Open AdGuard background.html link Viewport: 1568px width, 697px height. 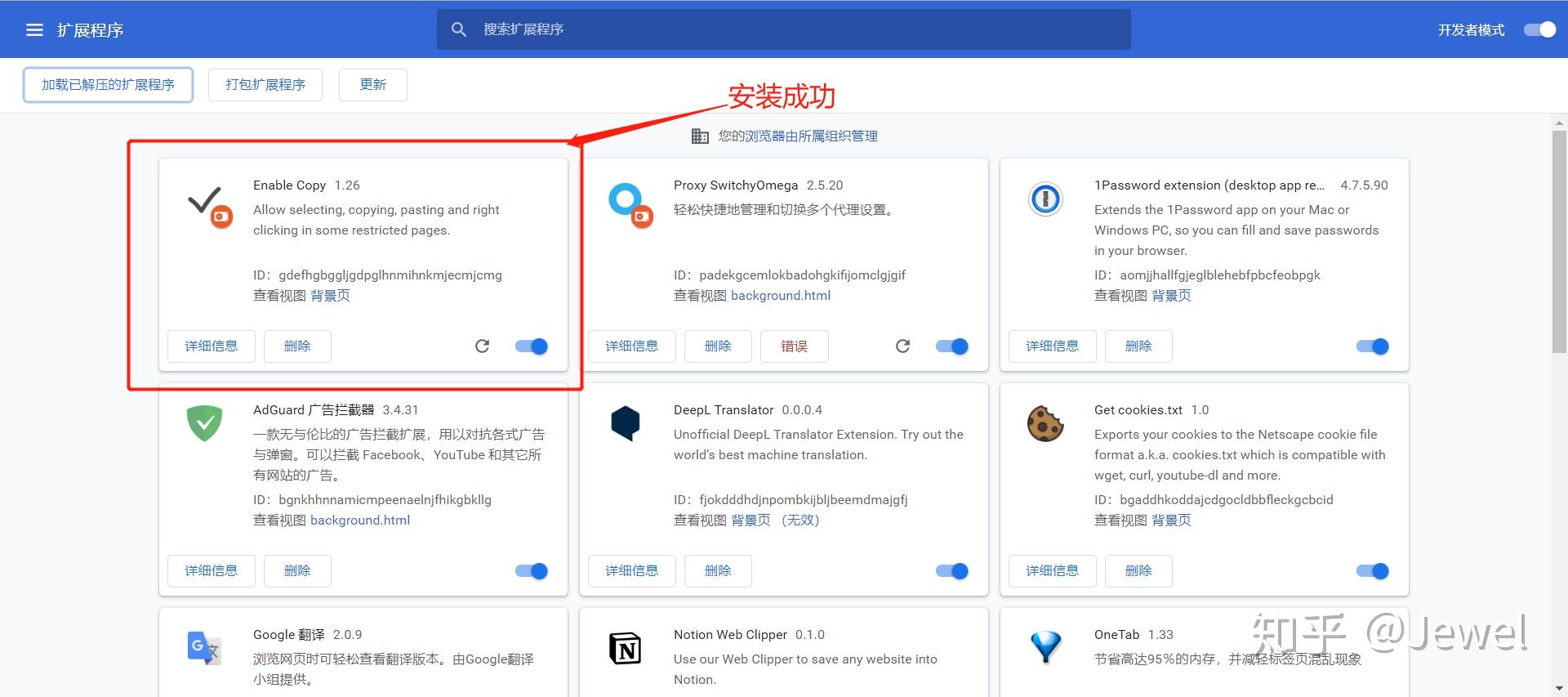(x=360, y=521)
